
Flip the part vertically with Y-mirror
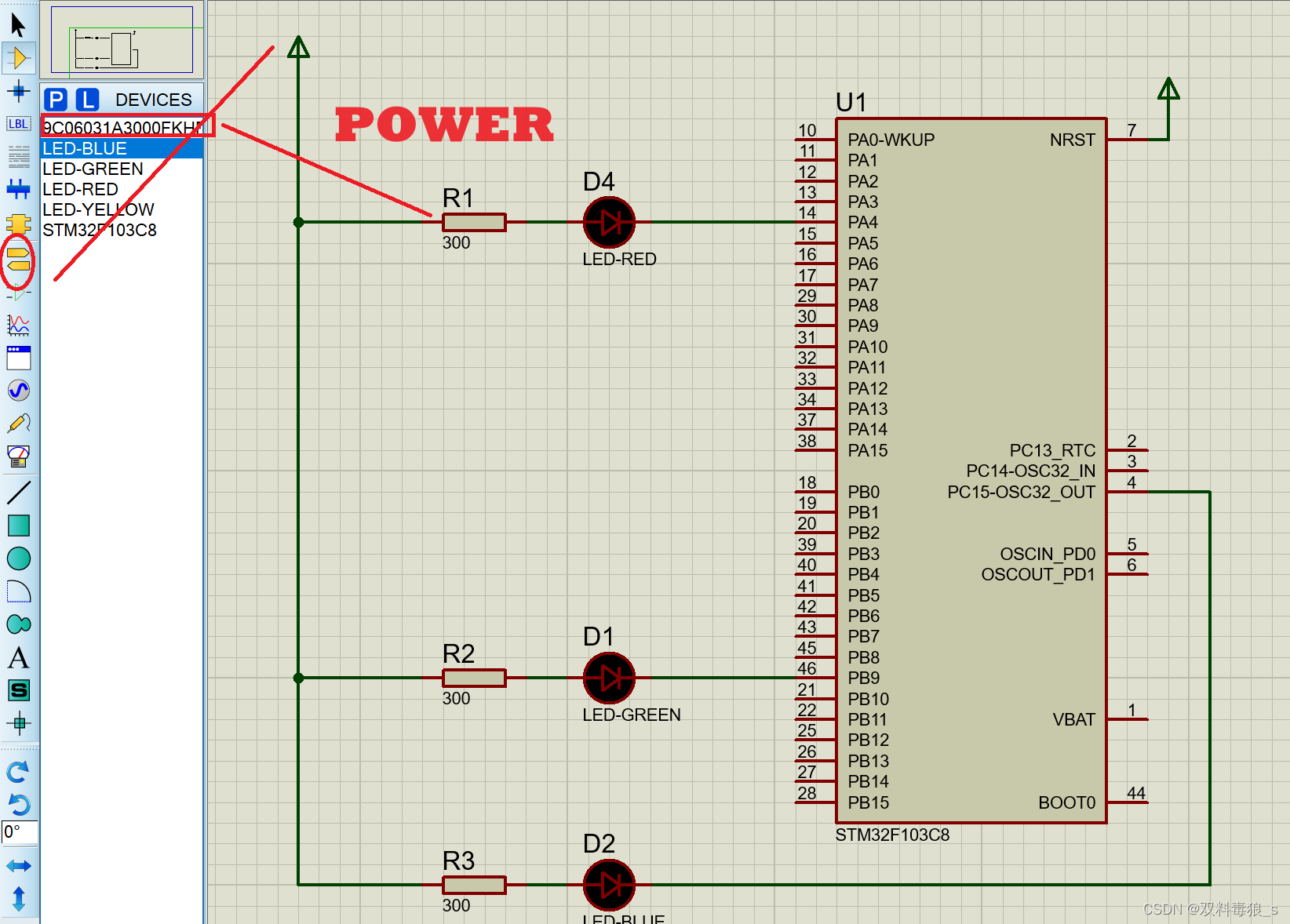click(x=18, y=899)
